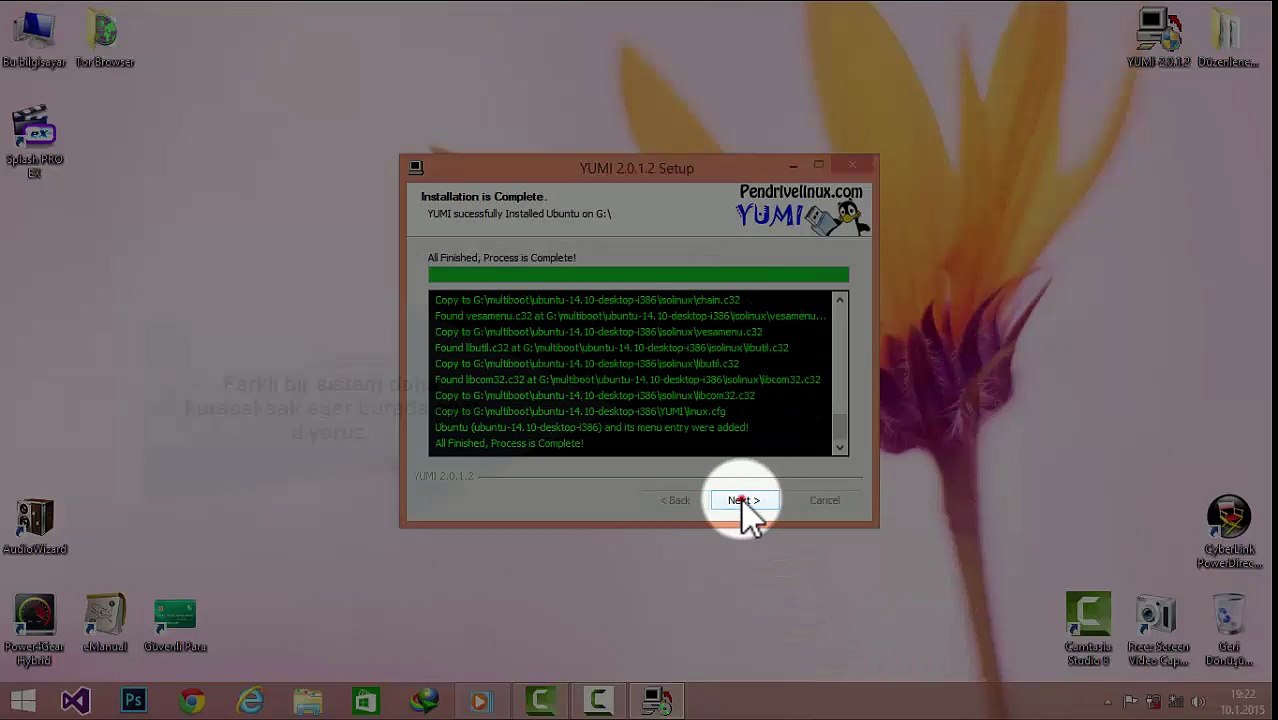Open the volume control in tray
This screenshot has width=1278, height=720.
1198,702
